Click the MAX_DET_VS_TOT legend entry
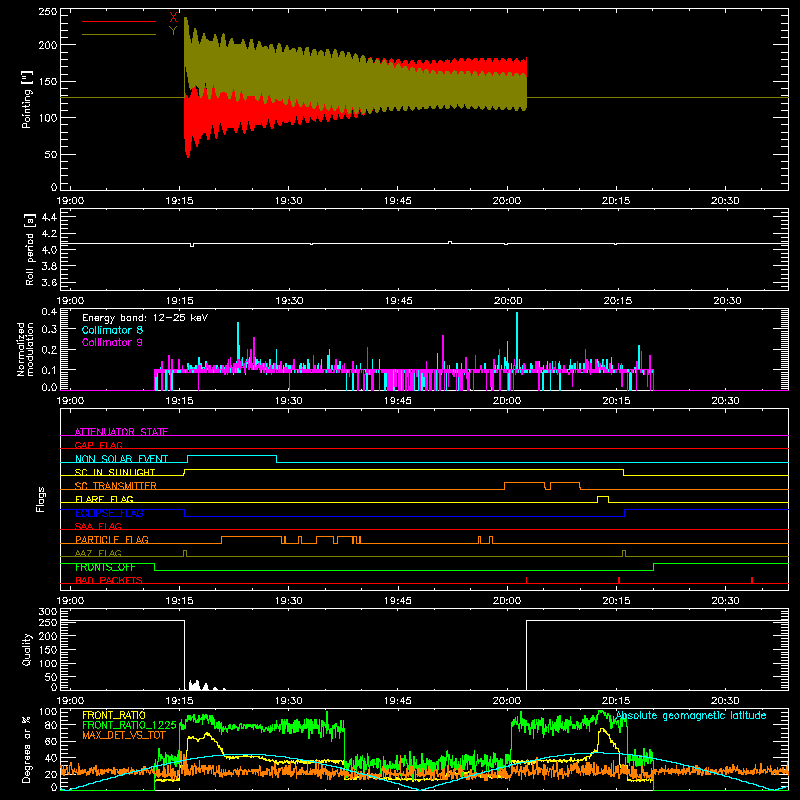Viewport: 800px width, 800px height. (124, 735)
